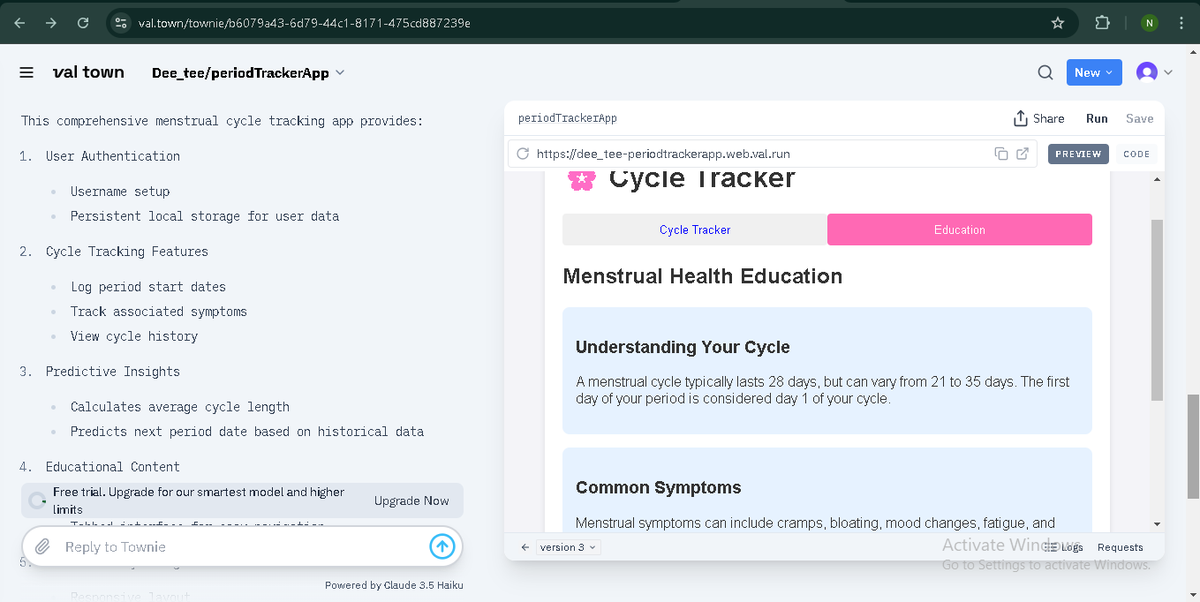
Task: Open the Logs panel
Action: [1064, 547]
